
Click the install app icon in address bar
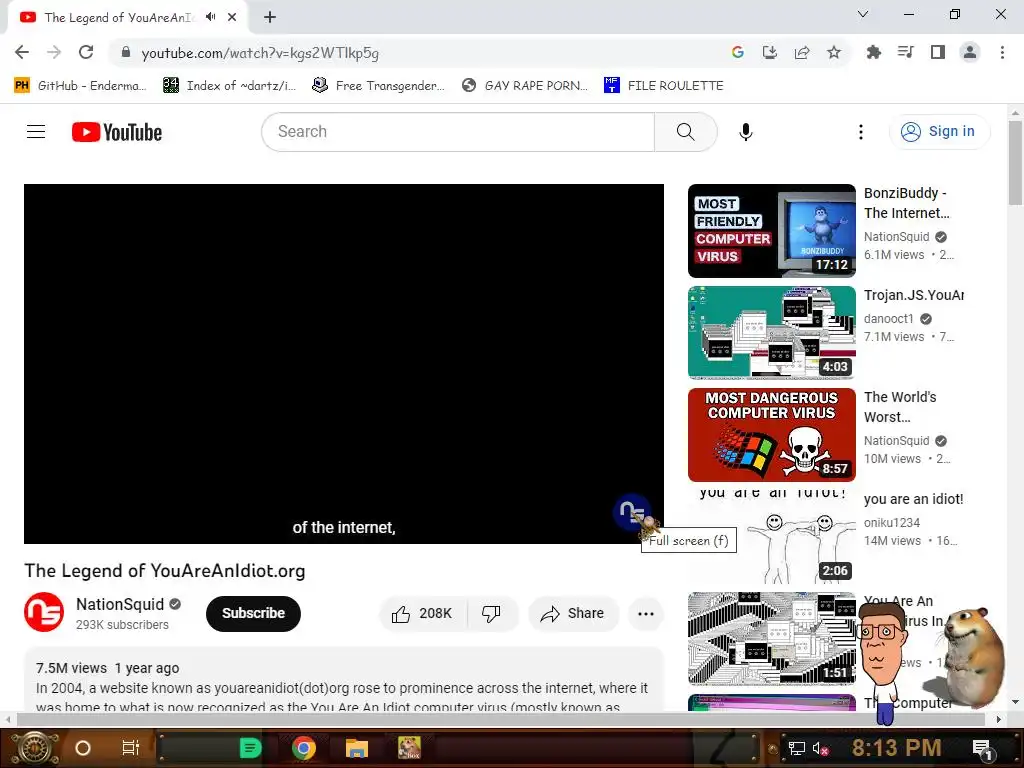point(770,52)
